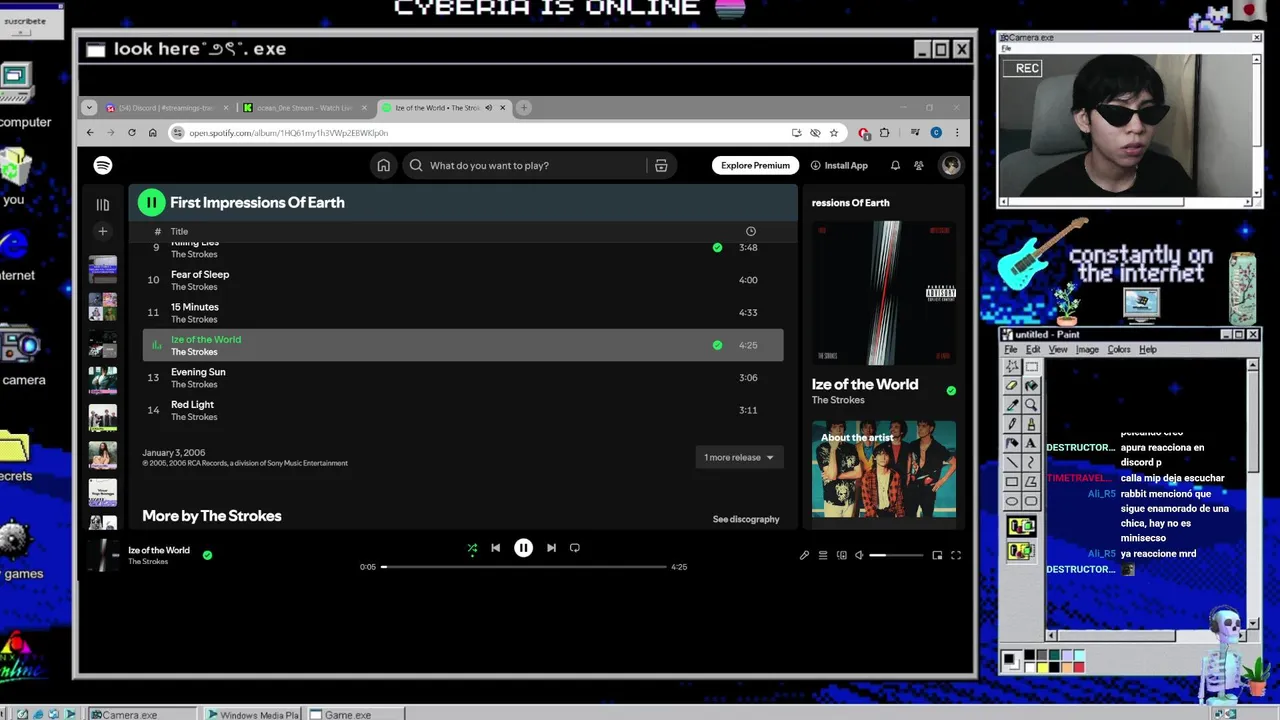1280x720 pixels.
Task: Open the play queue
Action: tap(823, 555)
